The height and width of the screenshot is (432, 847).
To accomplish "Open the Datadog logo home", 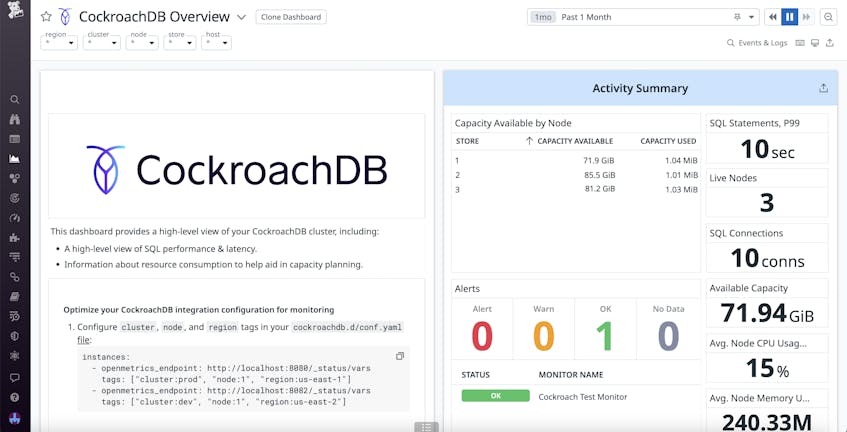I will pos(15,10).
